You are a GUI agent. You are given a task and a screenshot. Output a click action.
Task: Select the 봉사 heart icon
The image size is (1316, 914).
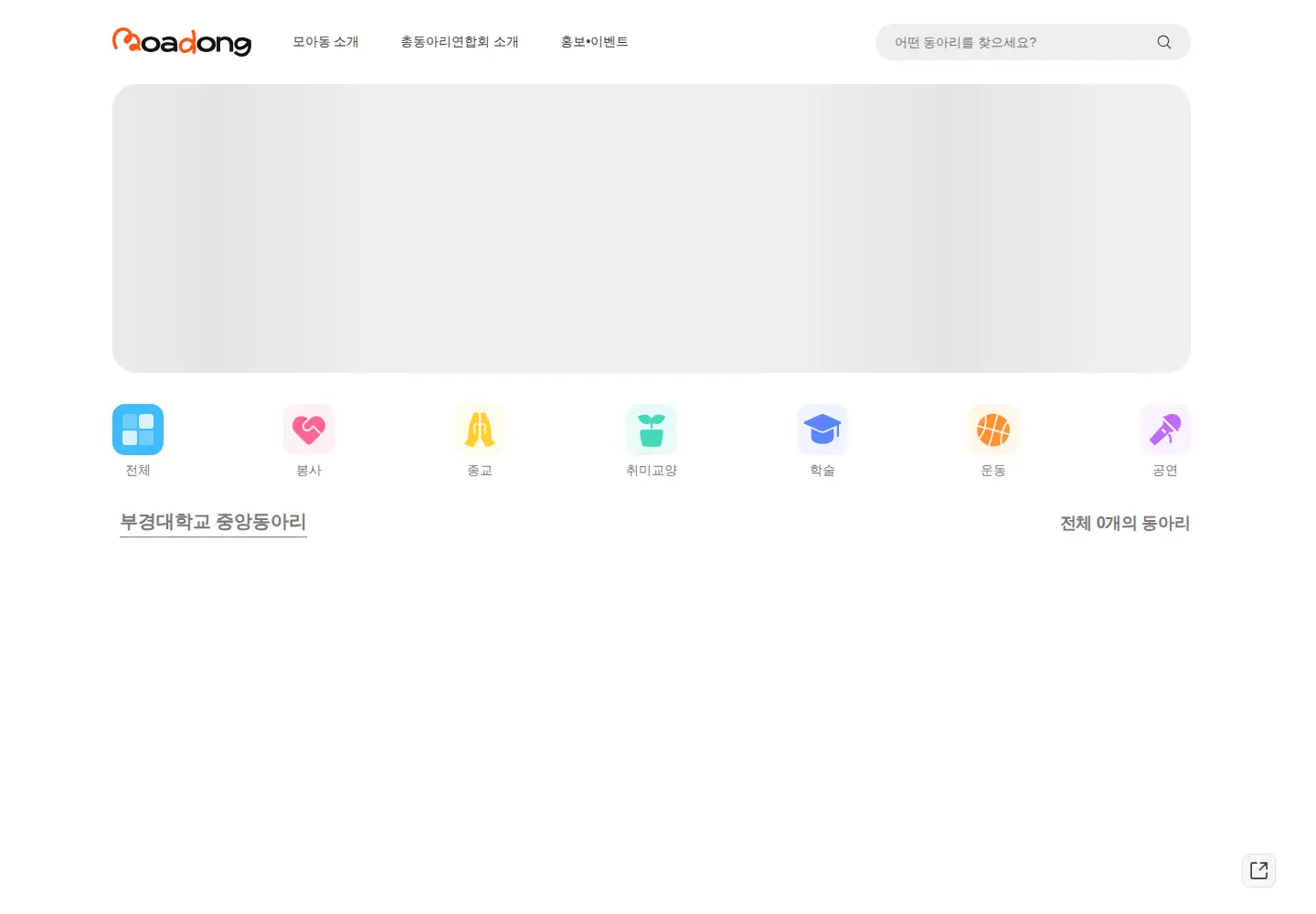coord(309,430)
